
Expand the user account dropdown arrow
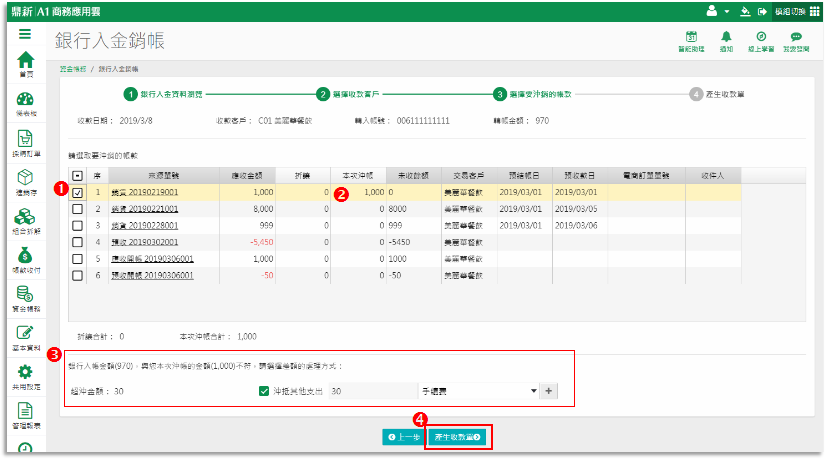click(727, 12)
